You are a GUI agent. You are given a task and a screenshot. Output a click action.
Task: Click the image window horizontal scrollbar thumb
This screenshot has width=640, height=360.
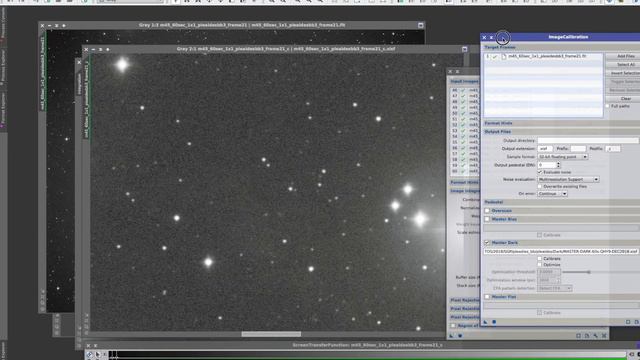tap(271, 334)
